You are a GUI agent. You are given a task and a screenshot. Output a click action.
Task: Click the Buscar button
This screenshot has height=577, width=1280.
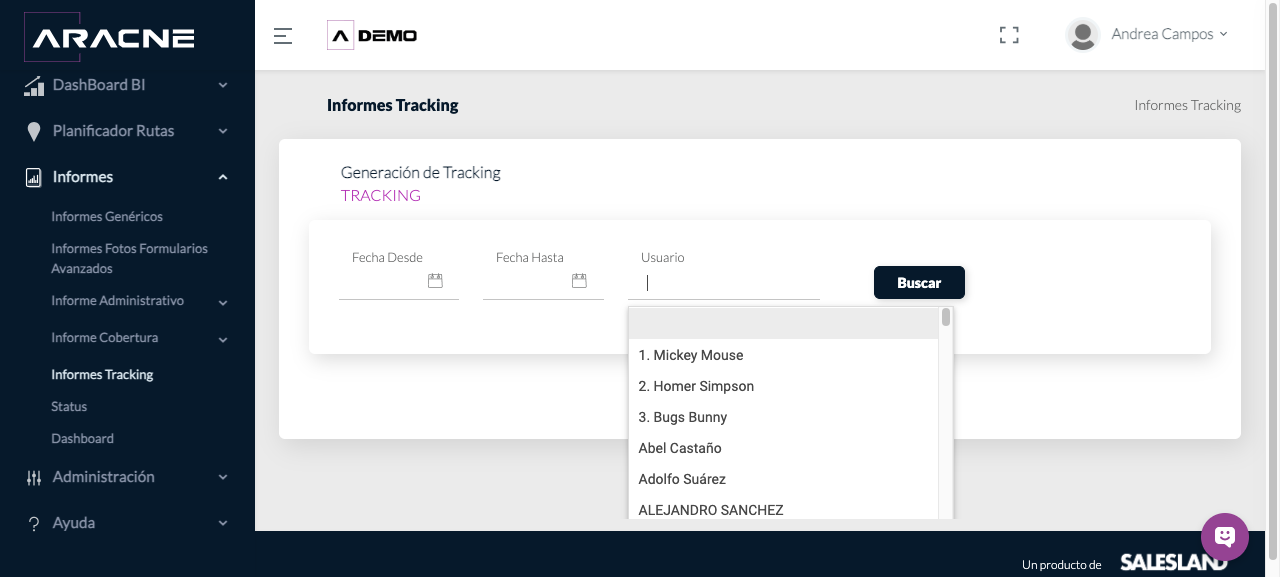[x=919, y=283]
